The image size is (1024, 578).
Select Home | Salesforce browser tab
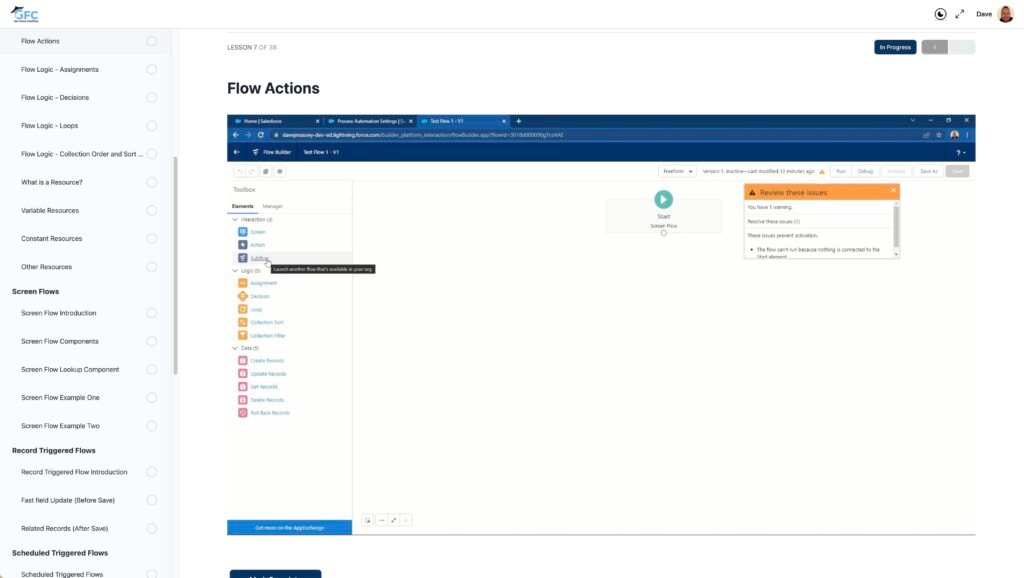point(277,121)
